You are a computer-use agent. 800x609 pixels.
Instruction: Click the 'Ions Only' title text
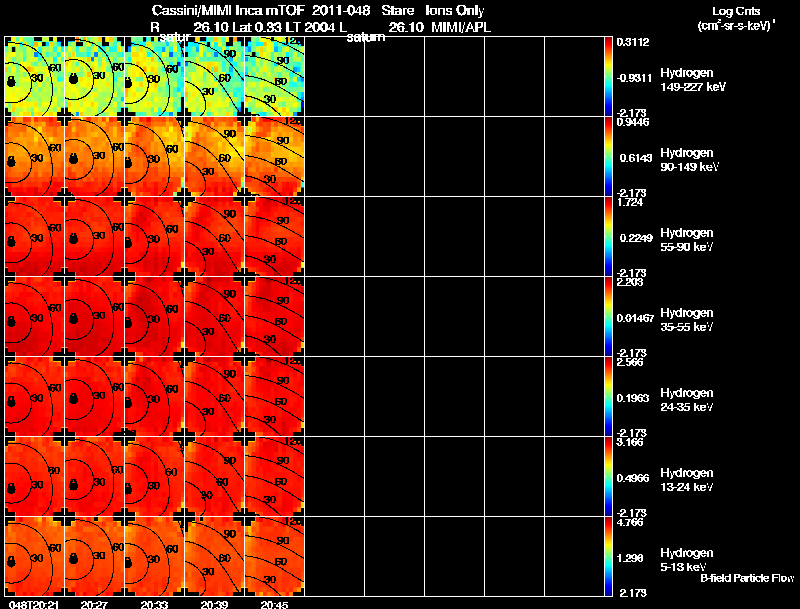(455, 10)
